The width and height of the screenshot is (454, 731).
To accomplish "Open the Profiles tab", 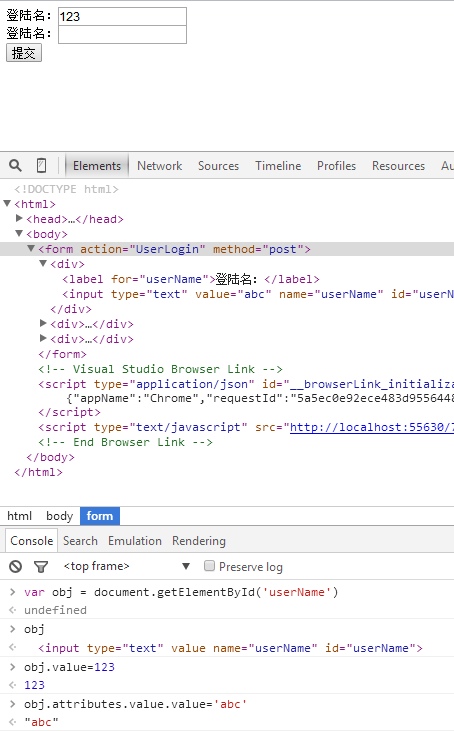I will point(336,166).
